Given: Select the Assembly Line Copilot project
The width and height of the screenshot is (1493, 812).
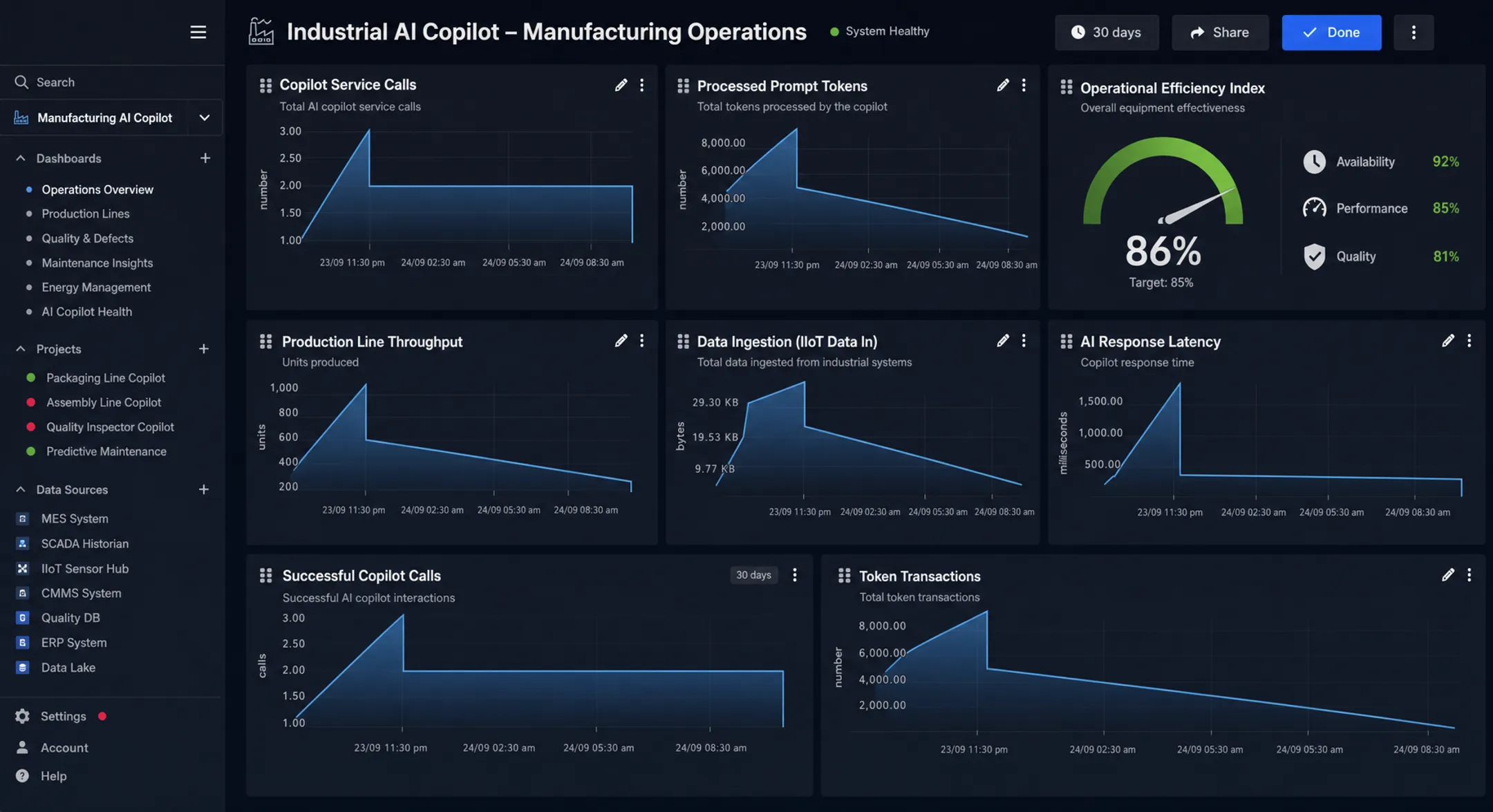Looking at the screenshot, I should (104, 402).
